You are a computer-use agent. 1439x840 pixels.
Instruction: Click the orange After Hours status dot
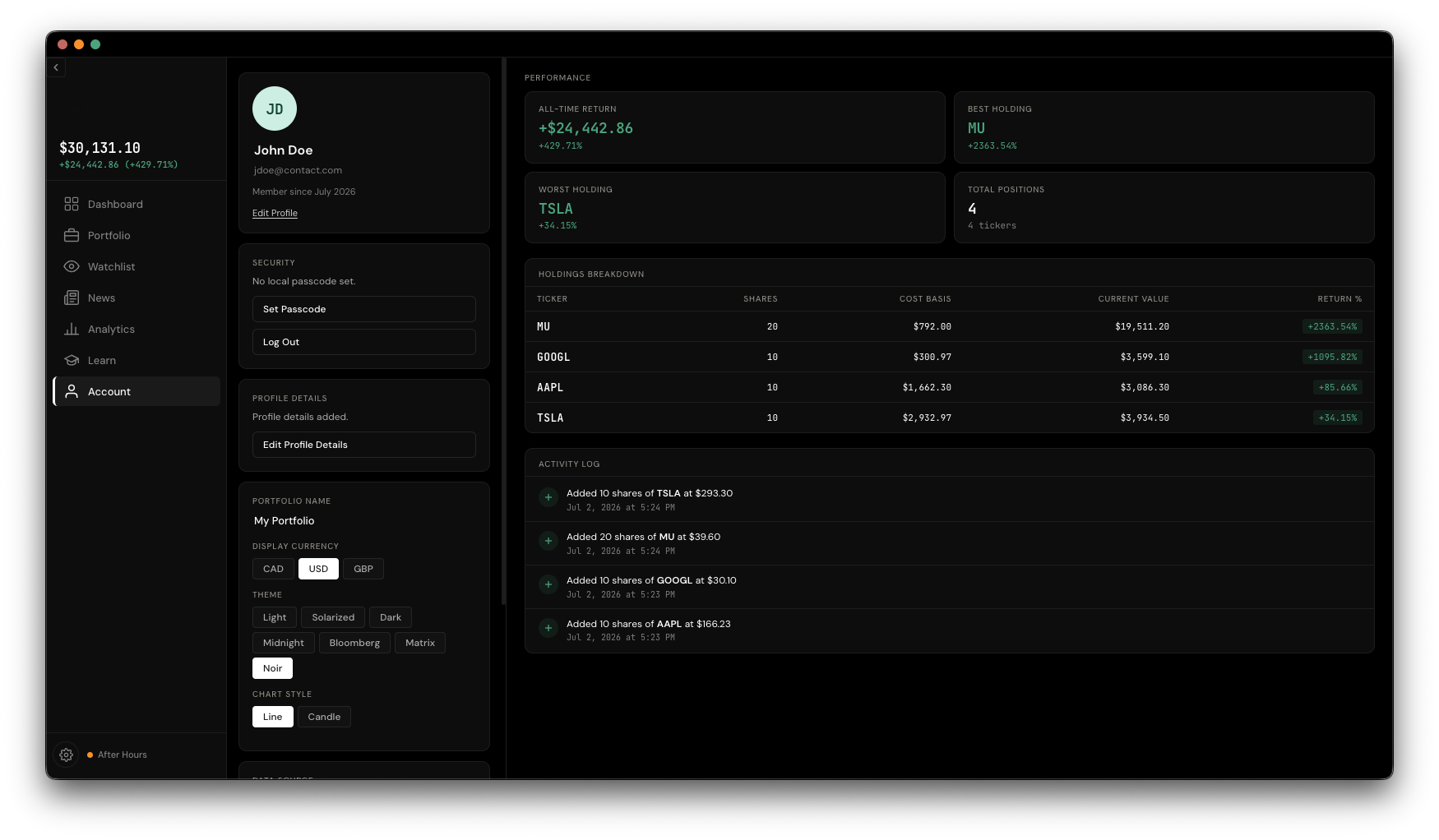(90, 755)
